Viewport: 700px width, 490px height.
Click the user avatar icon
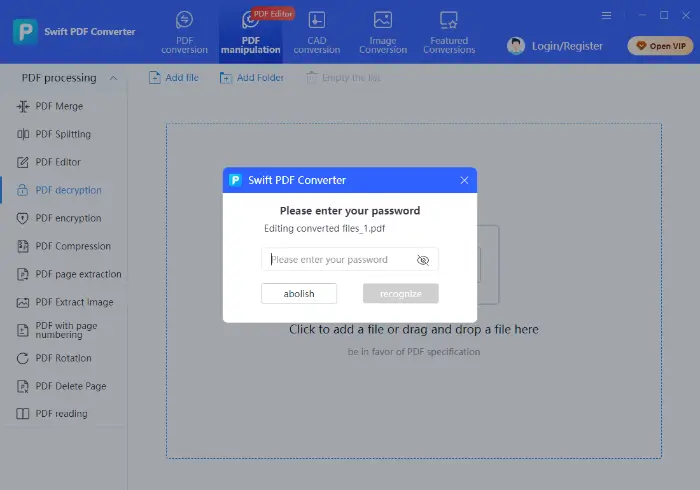tap(516, 46)
